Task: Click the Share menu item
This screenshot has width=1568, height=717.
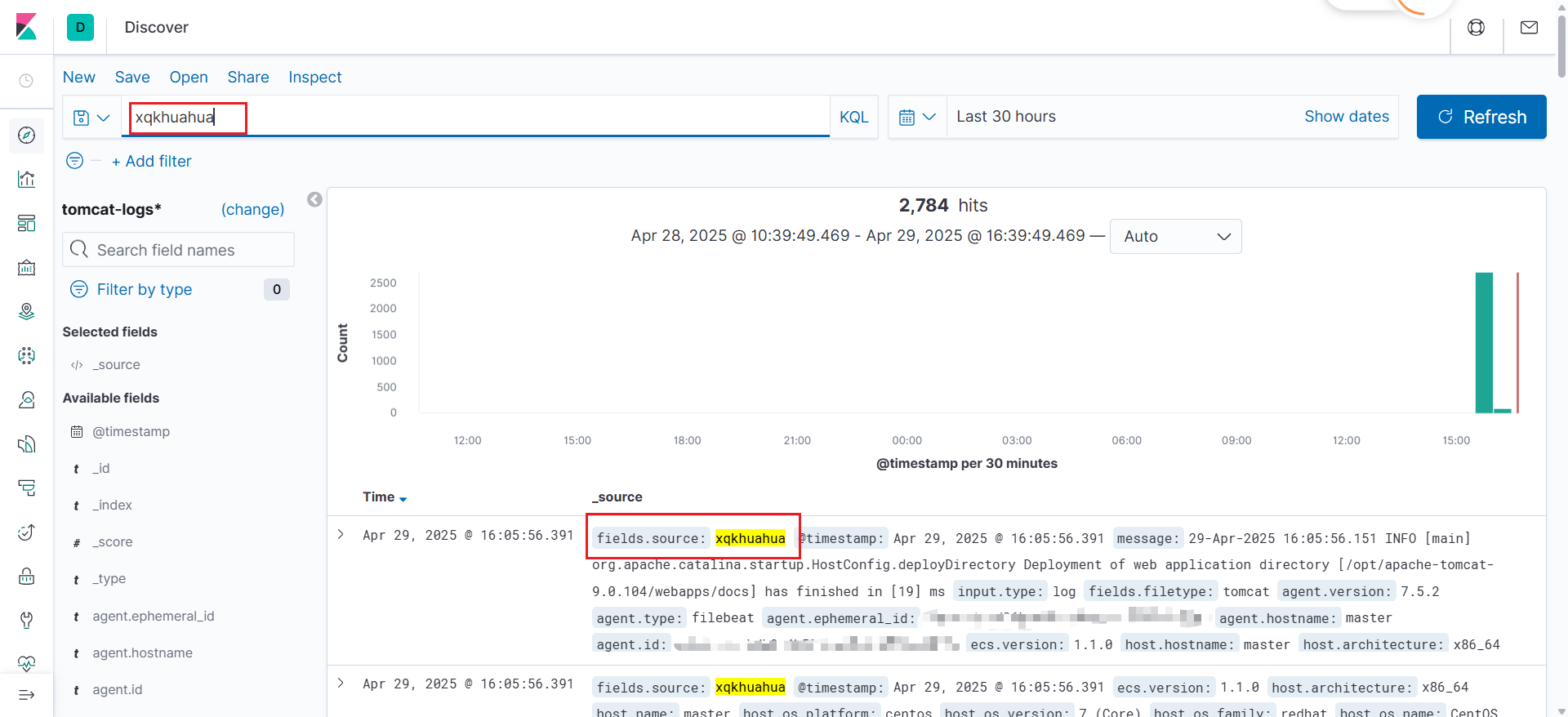Action: pos(247,78)
